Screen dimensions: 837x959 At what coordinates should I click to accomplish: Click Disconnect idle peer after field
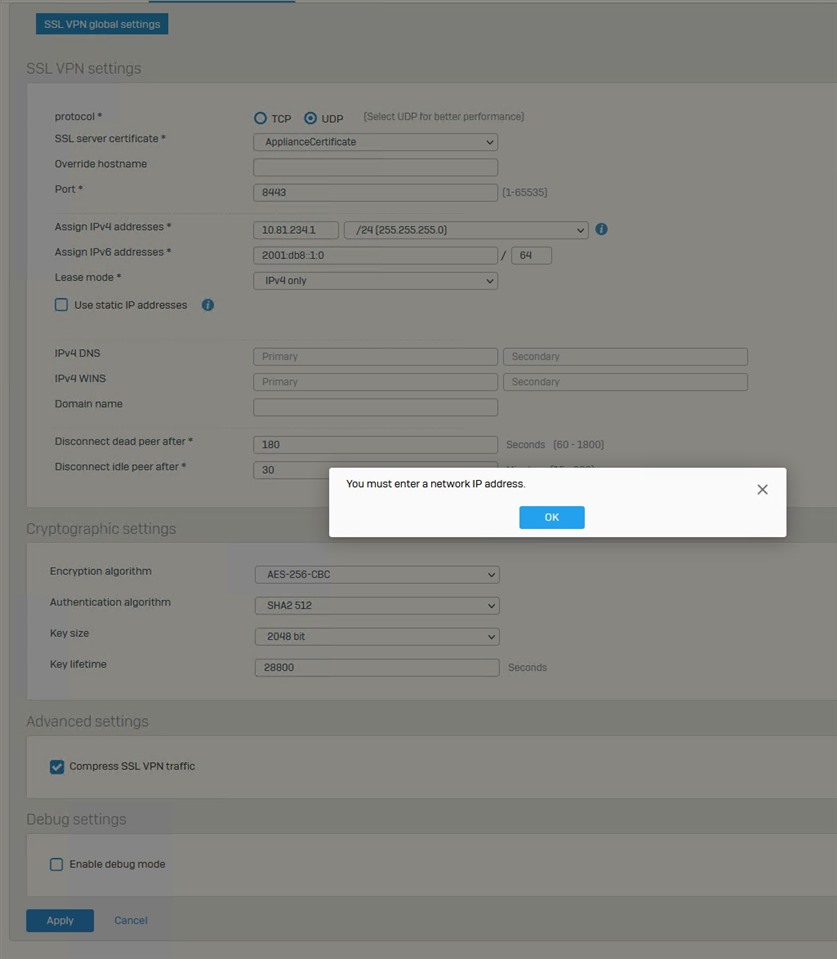(x=291, y=470)
